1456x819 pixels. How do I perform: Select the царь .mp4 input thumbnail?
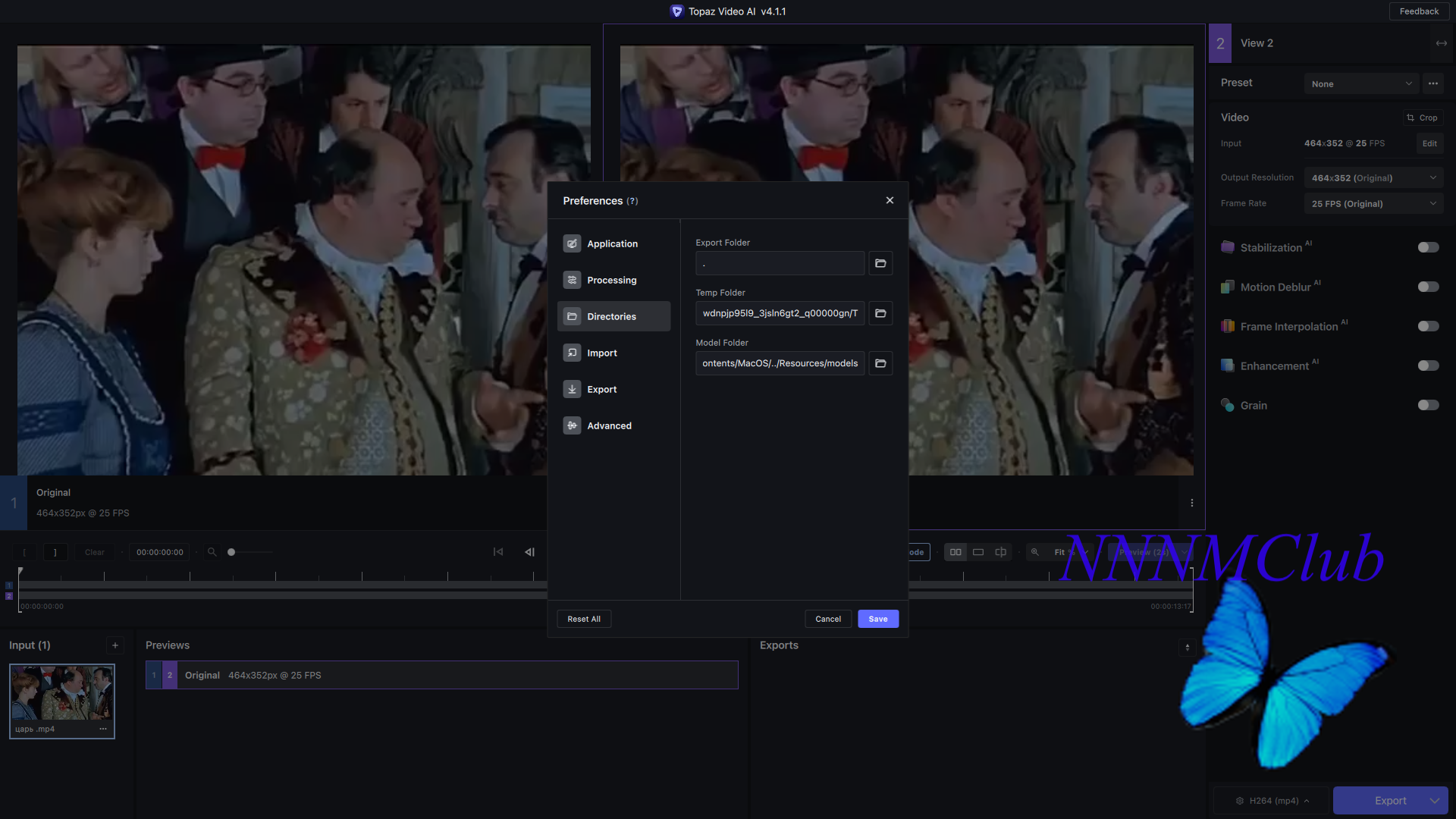(62, 694)
